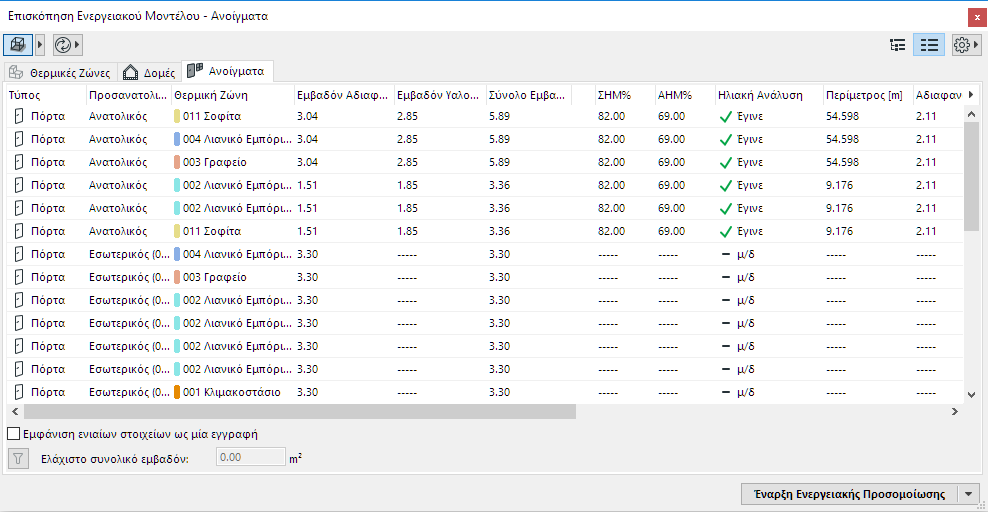
Task: Click the dash icon in 001 Κλιμακοστάσιο row
Action: [x=726, y=392]
